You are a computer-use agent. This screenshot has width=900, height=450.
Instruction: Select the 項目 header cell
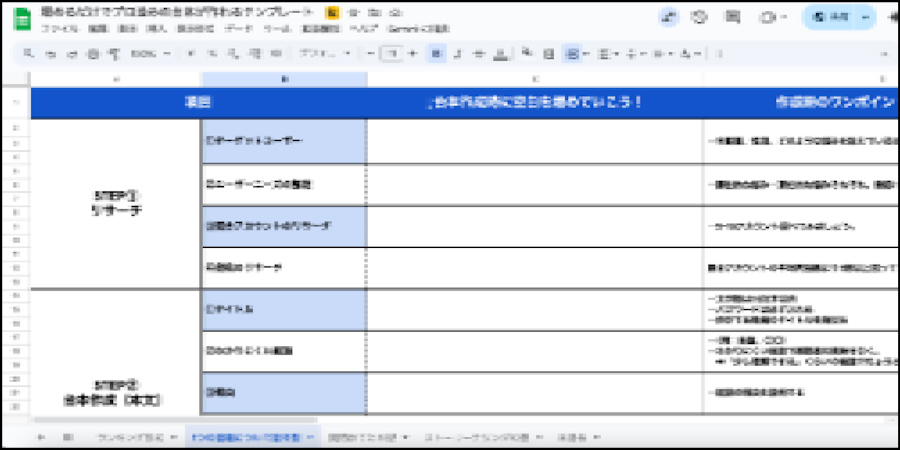pos(198,103)
